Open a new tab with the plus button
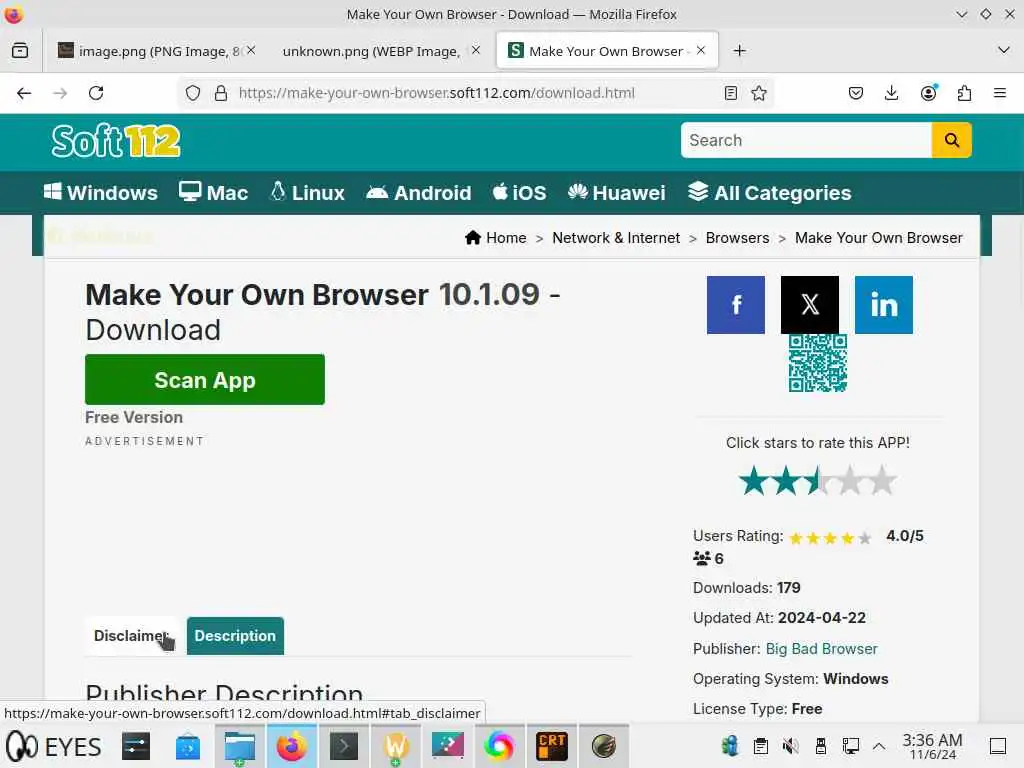This screenshot has width=1024, height=768. (x=739, y=50)
